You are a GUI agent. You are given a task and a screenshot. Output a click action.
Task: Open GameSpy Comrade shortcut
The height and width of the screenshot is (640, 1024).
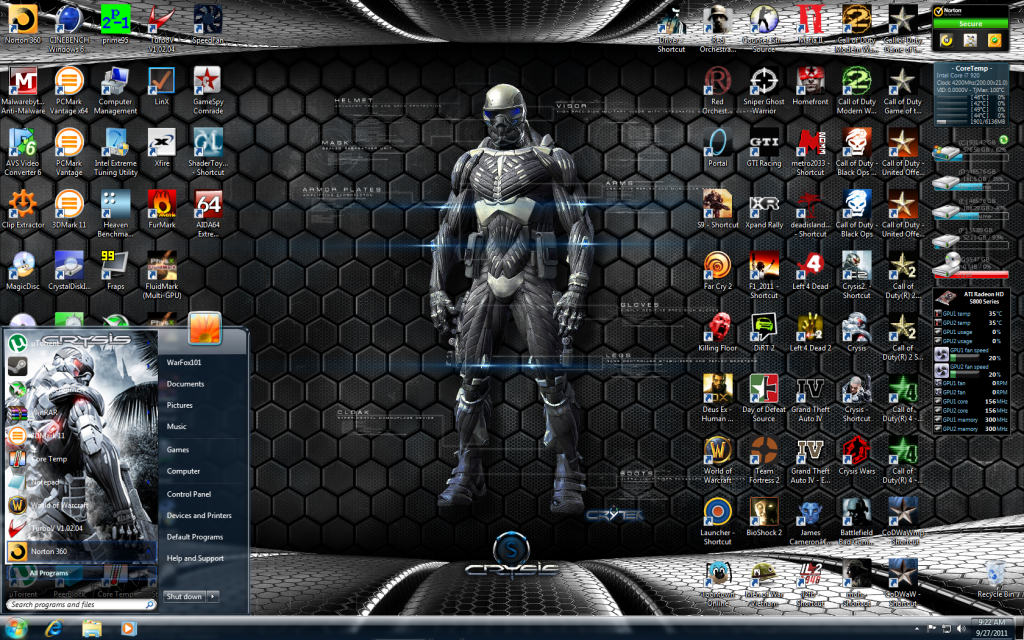(x=208, y=91)
